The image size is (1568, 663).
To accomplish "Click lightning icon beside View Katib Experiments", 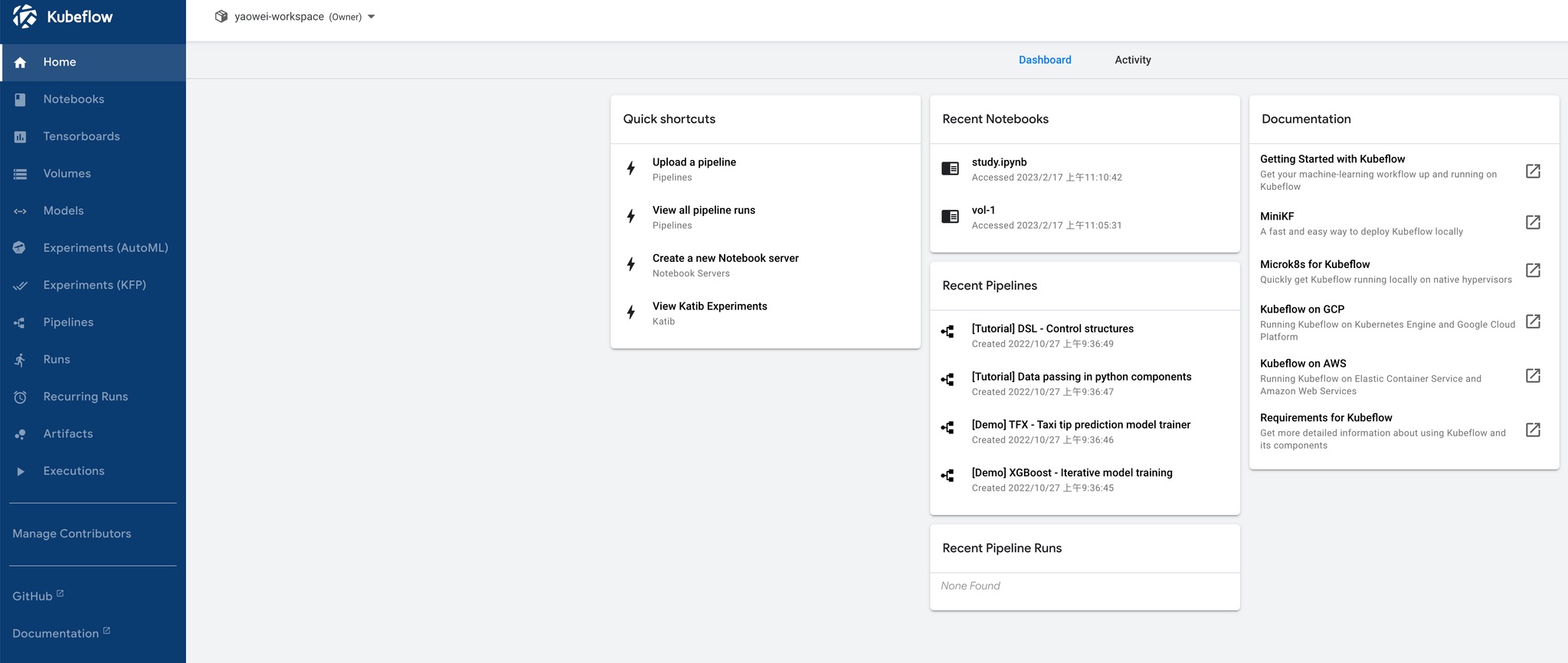I will [x=630, y=312].
